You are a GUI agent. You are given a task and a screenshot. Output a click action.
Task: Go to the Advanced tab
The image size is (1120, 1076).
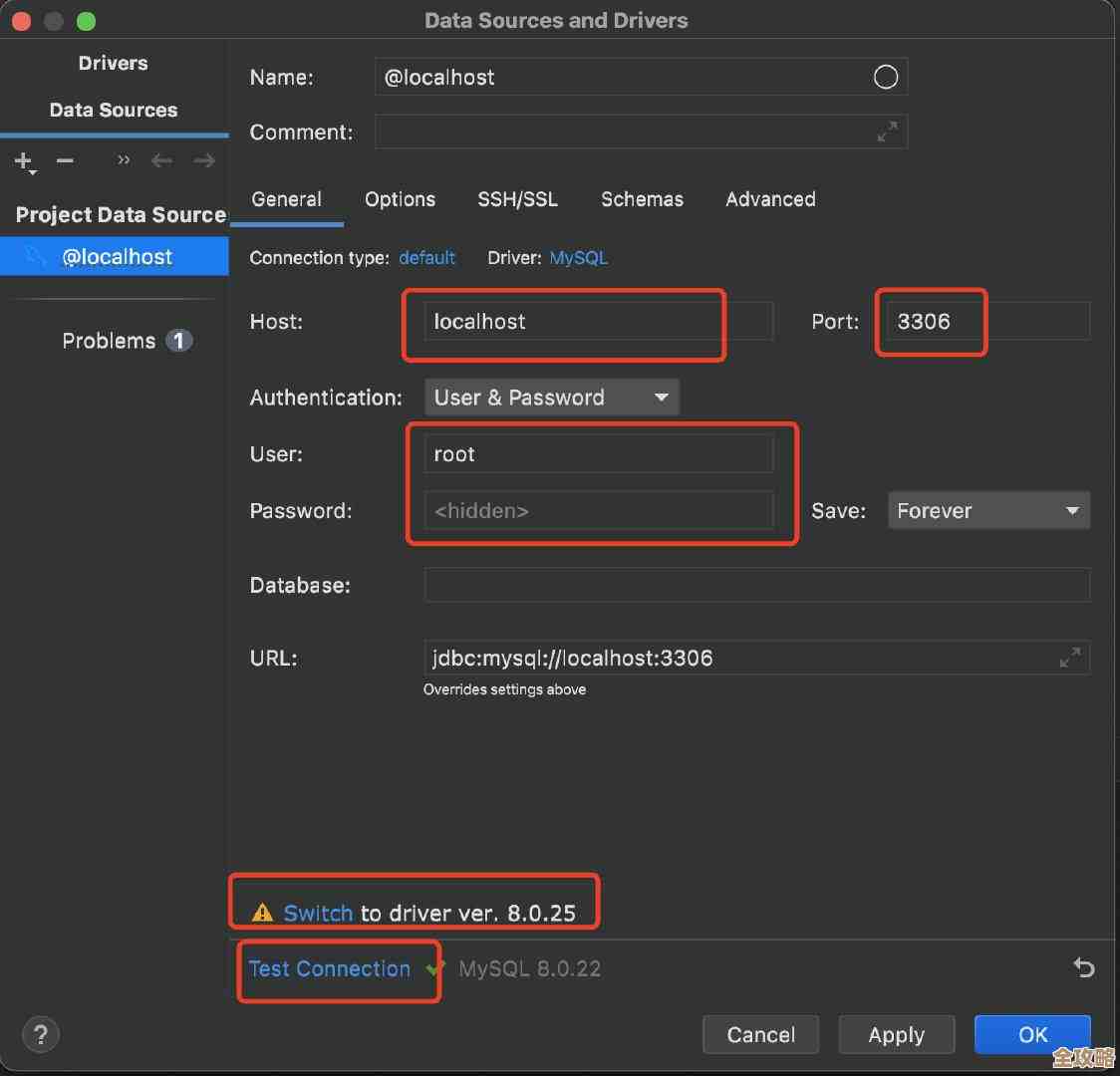770,199
